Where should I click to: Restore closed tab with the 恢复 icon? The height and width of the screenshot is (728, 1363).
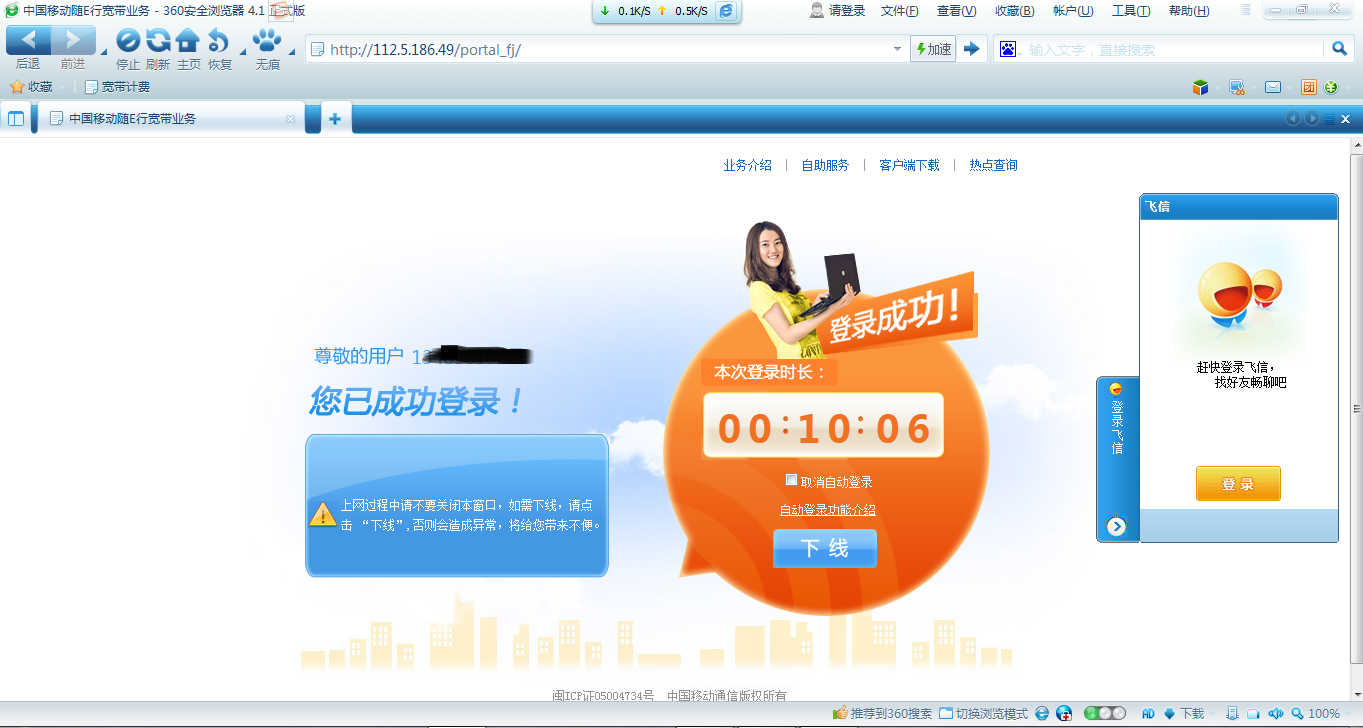tap(219, 41)
